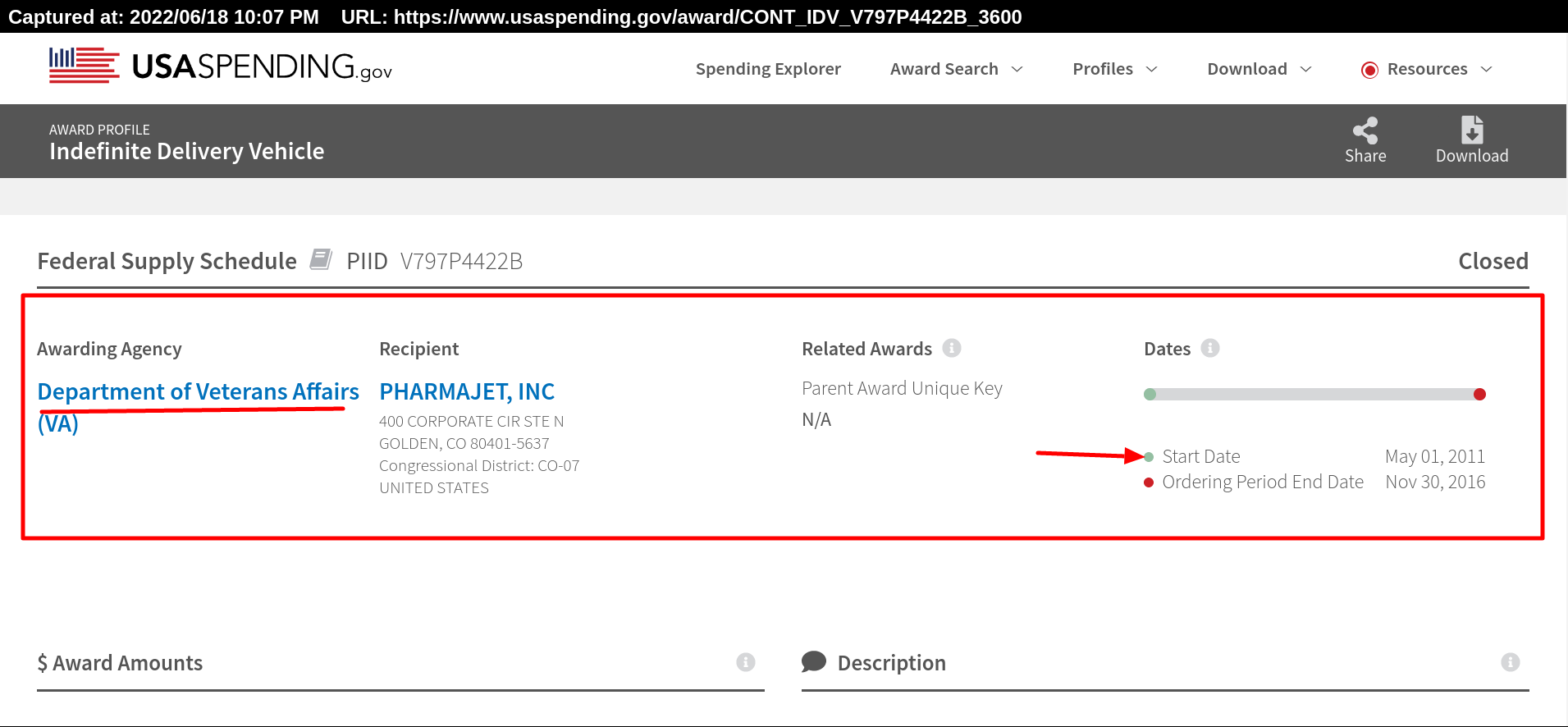Open the Profiles menu

pos(1103,69)
